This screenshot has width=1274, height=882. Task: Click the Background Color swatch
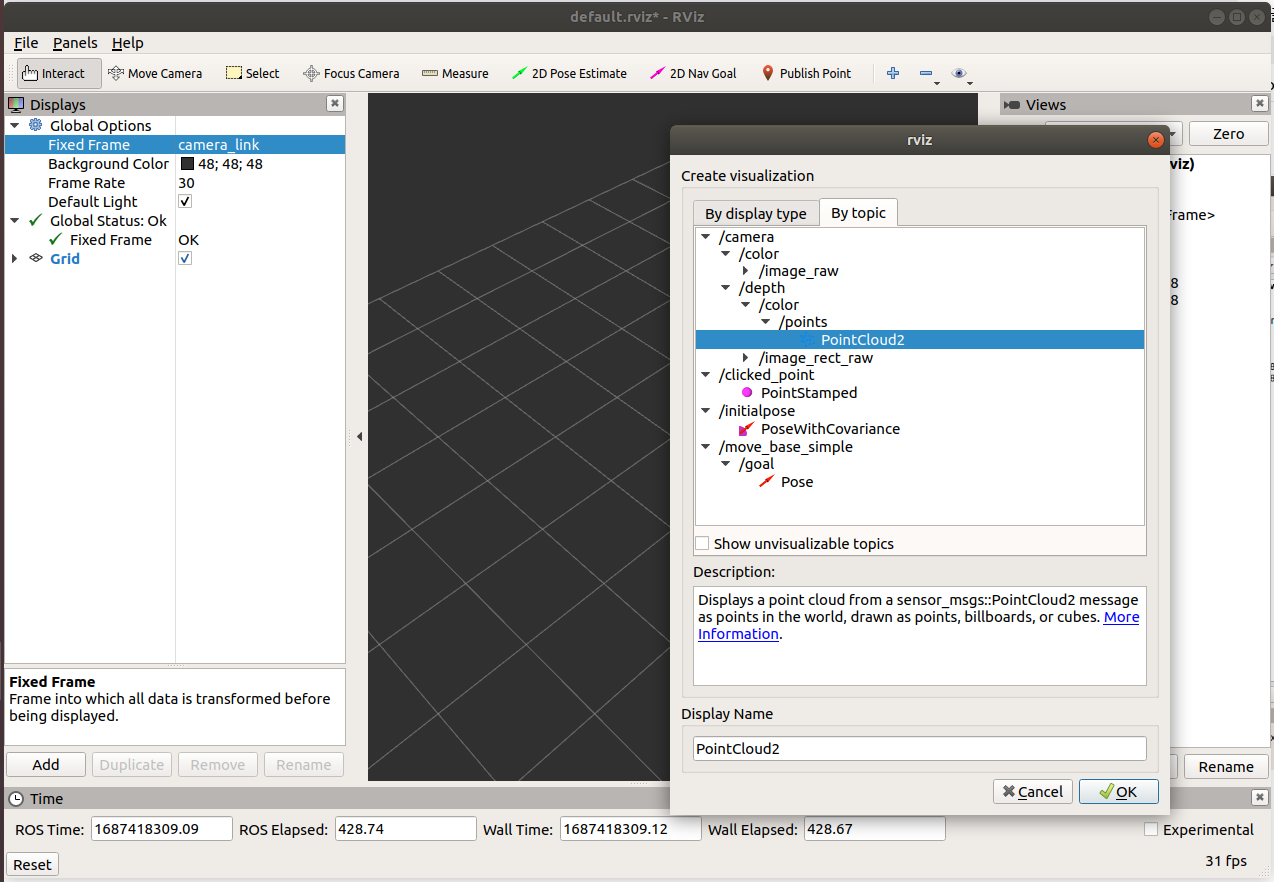187,164
